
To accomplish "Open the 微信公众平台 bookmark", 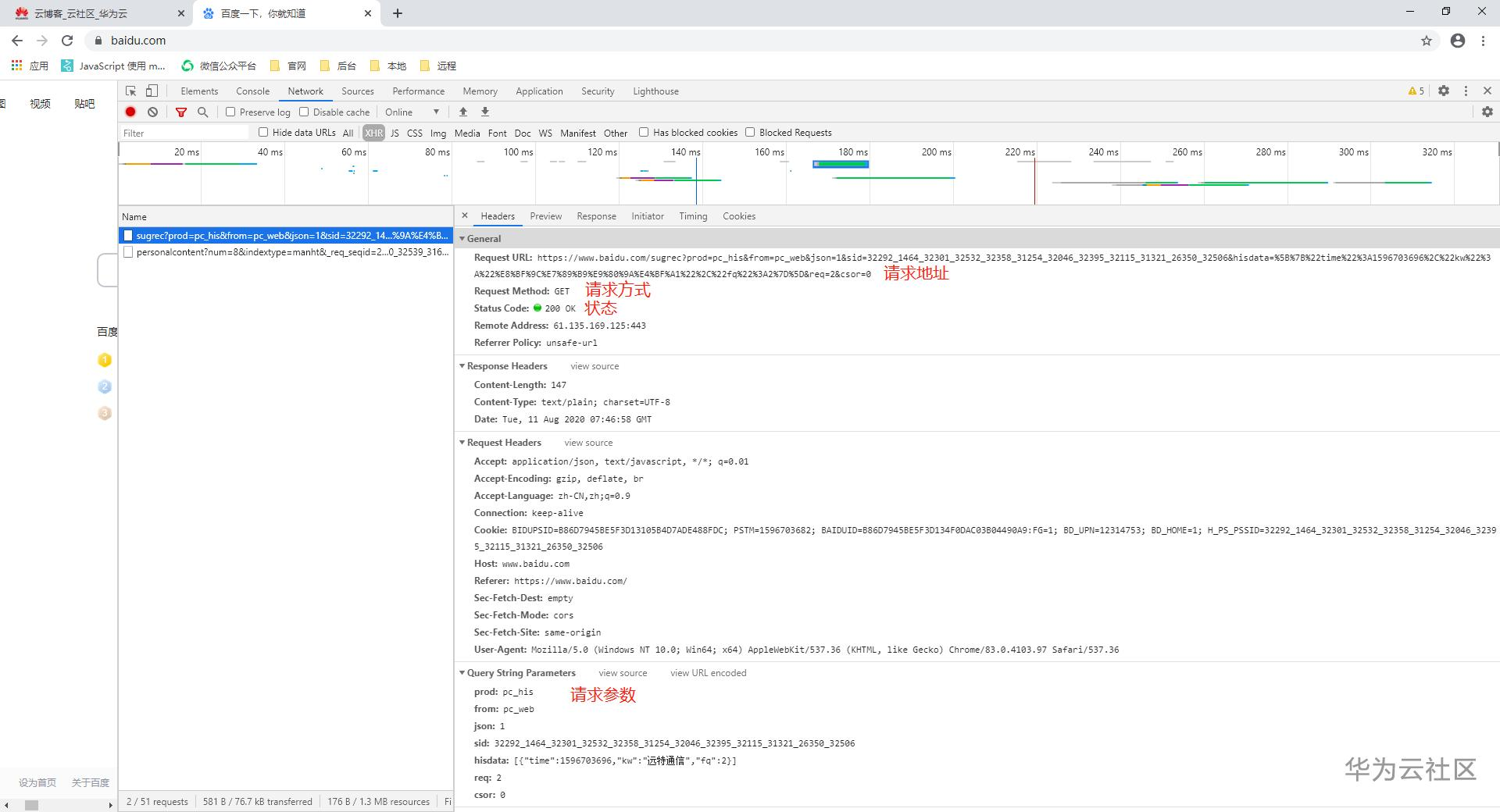I will pos(219,66).
